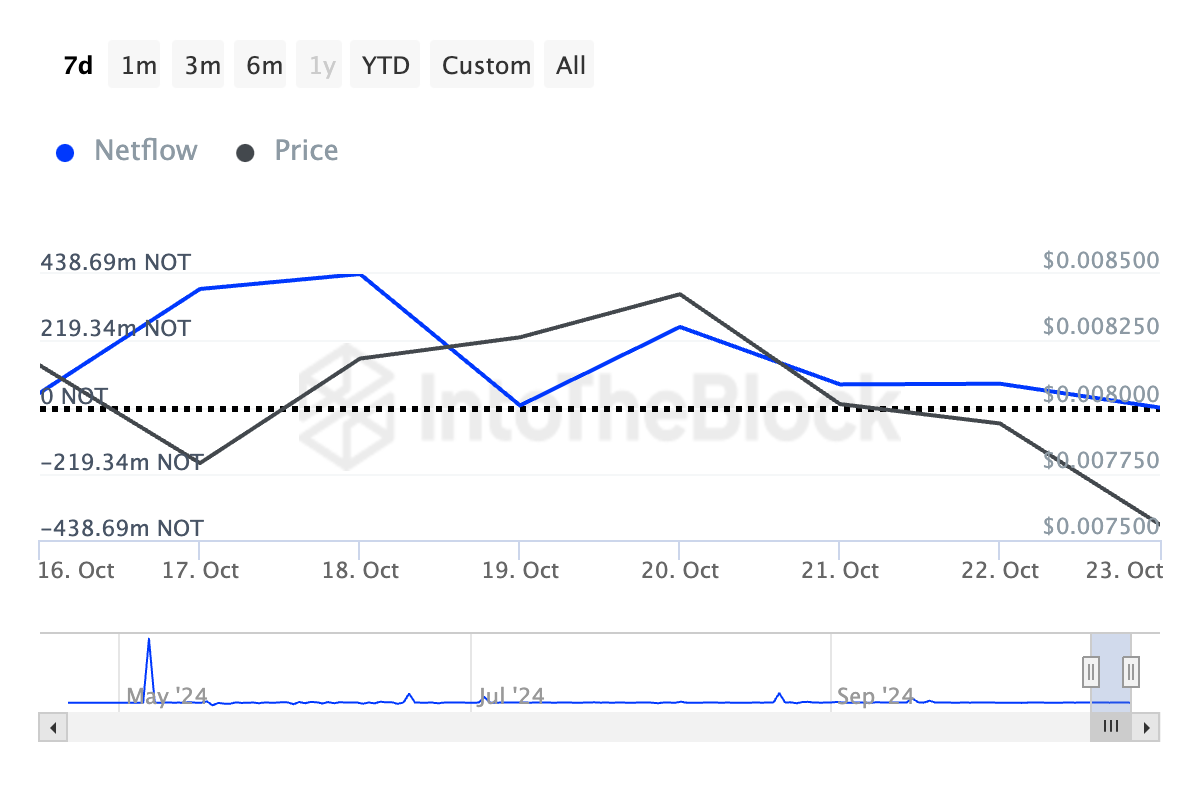Click the scrollbar right arrow

pyautogui.click(x=1148, y=727)
